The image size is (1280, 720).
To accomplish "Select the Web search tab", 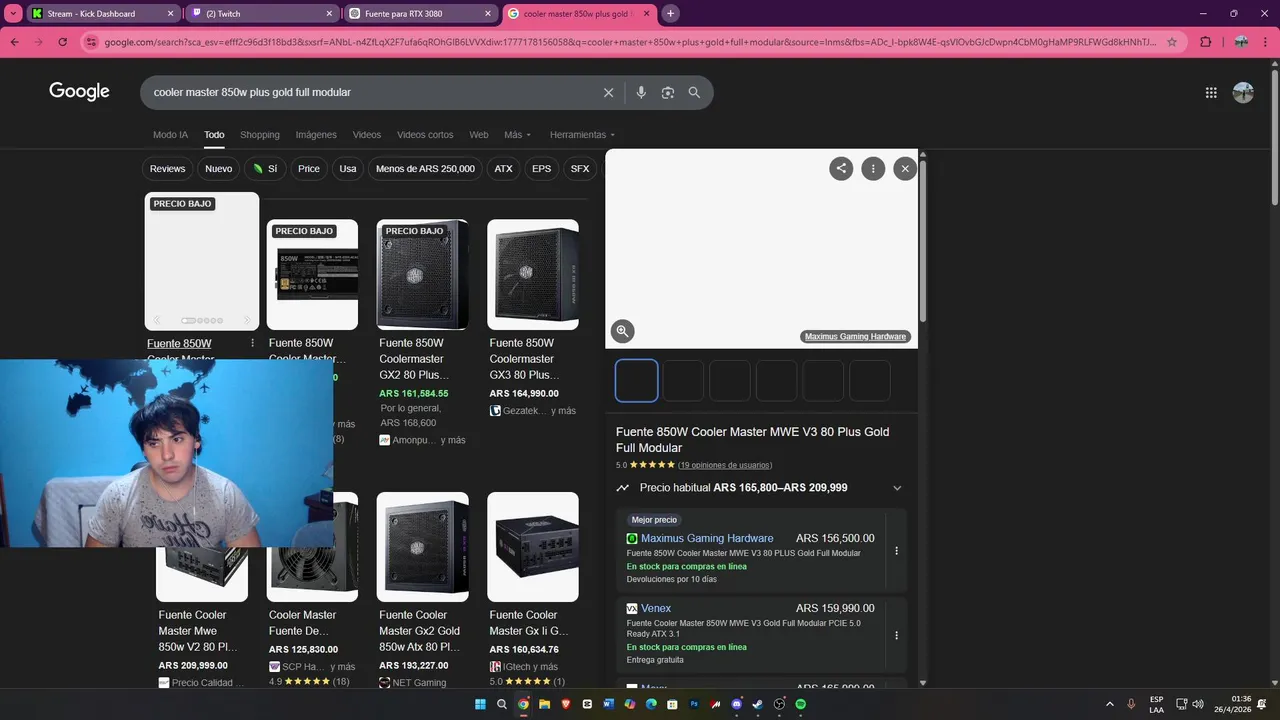I will [x=479, y=135].
